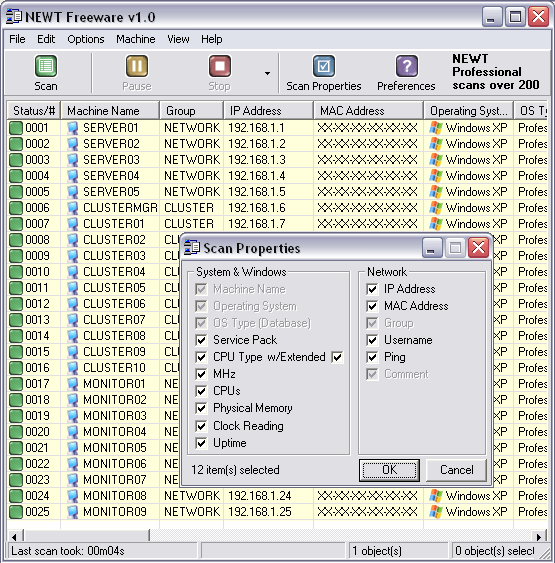Toggle the CPUs checkbox
Image resolution: width=555 pixels, height=563 pixels.
point(201,391)
